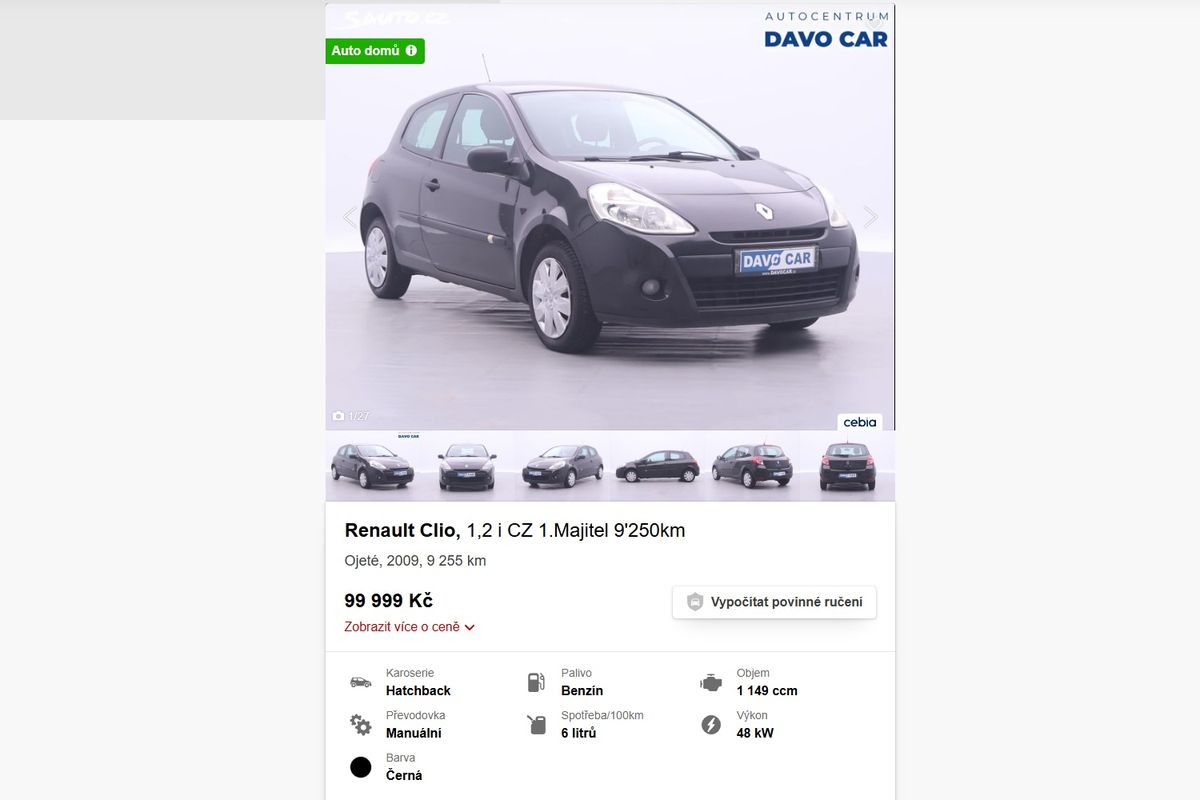
Task: Click the cebia logo badge
Action: coord(859,422)
